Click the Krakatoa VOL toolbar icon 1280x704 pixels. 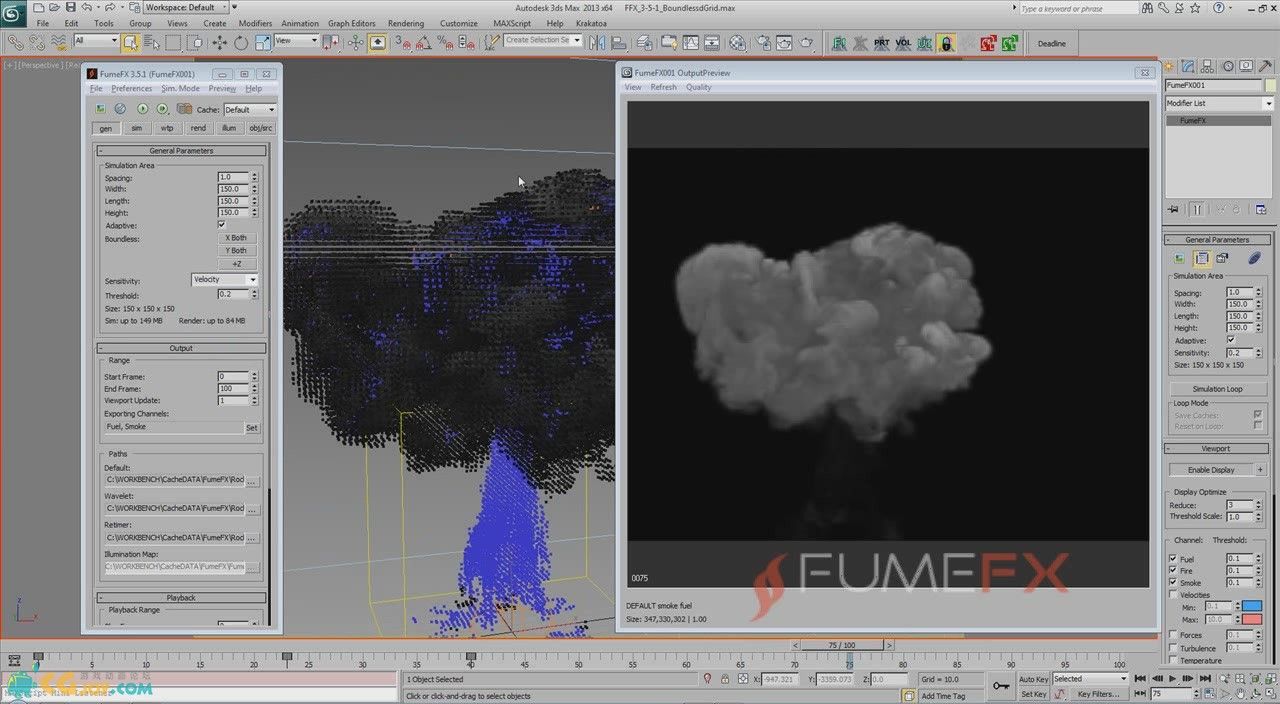(x=903, y=43)
